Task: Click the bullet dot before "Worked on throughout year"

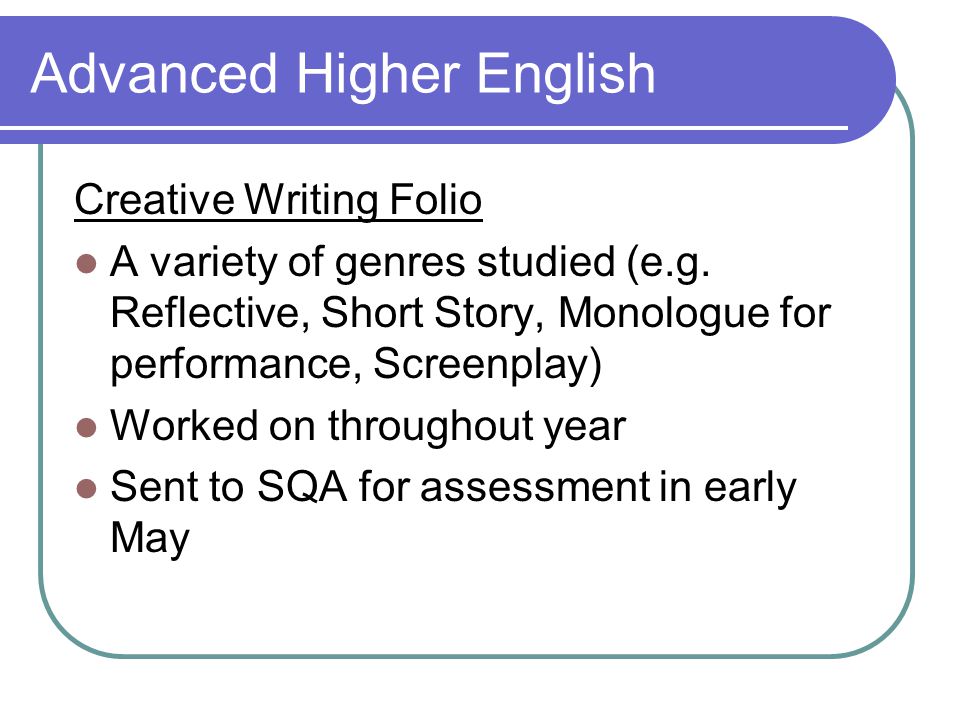Action: point(87,427)
